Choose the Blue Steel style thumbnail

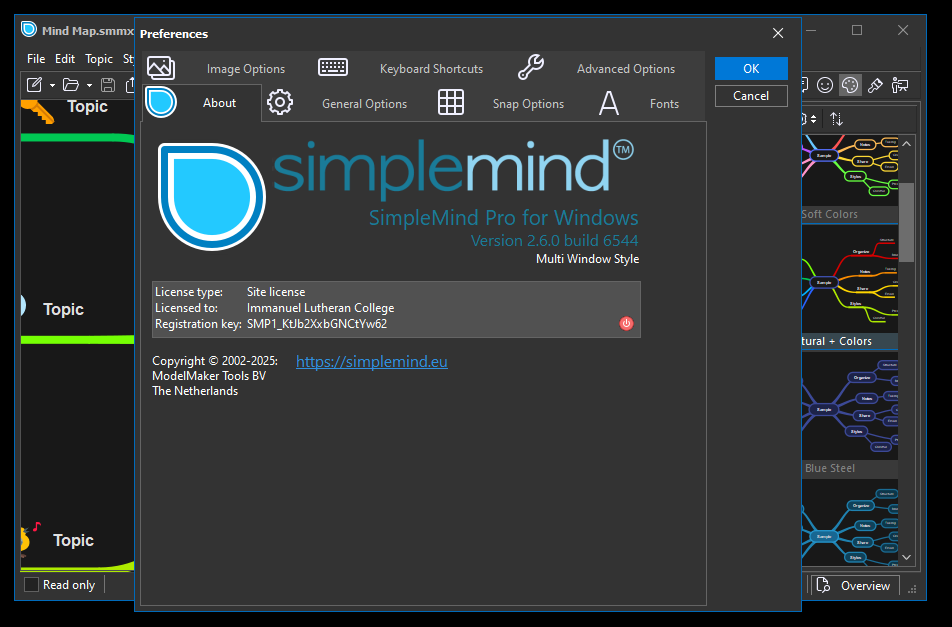pyautogui.click(x=850, y=405)
